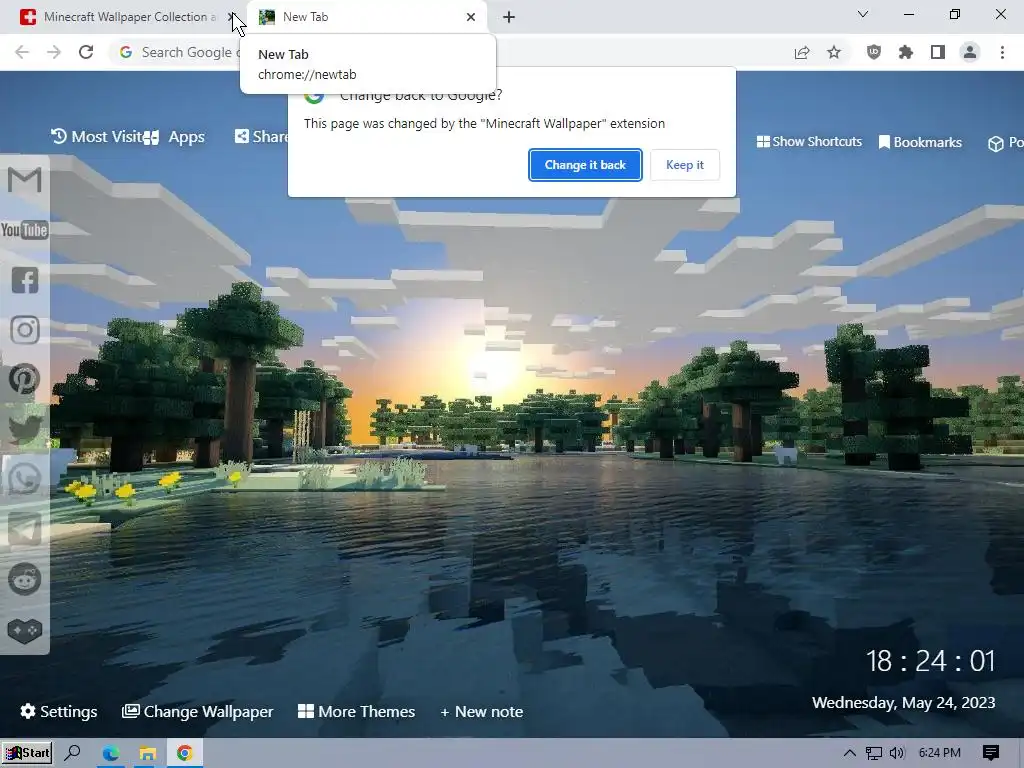Open the Chrome profile avatar

click(x=970, y=52)
